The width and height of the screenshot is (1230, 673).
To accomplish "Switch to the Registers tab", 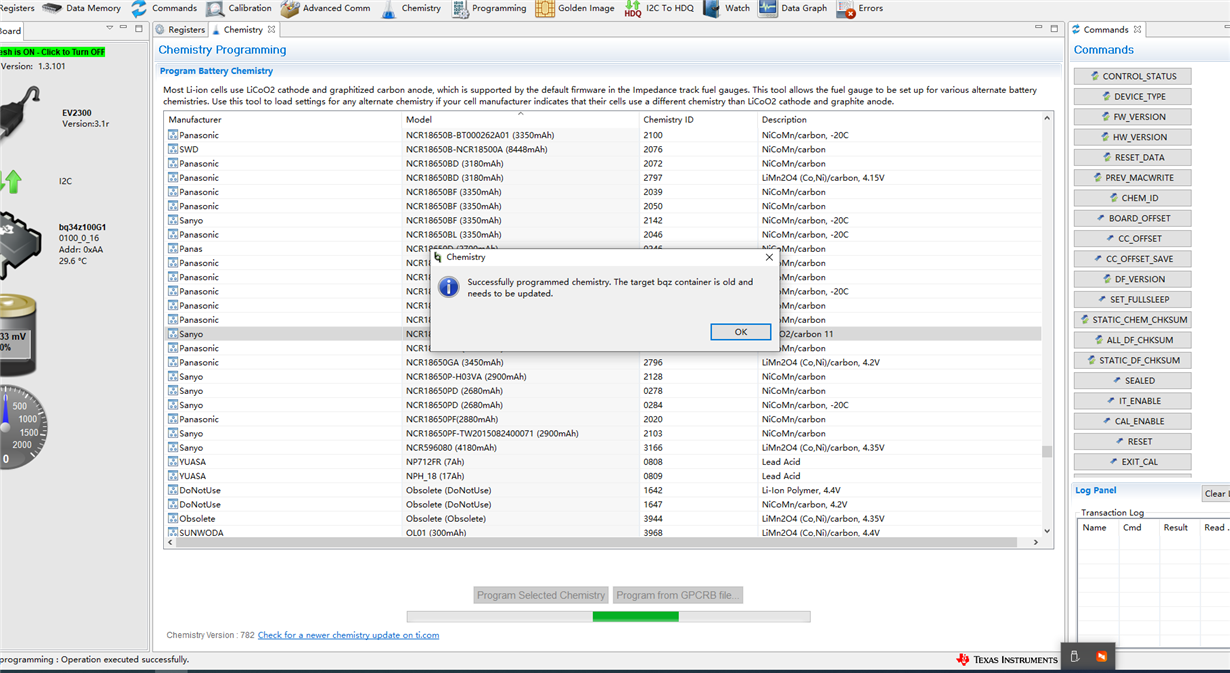I will [181, 30].
